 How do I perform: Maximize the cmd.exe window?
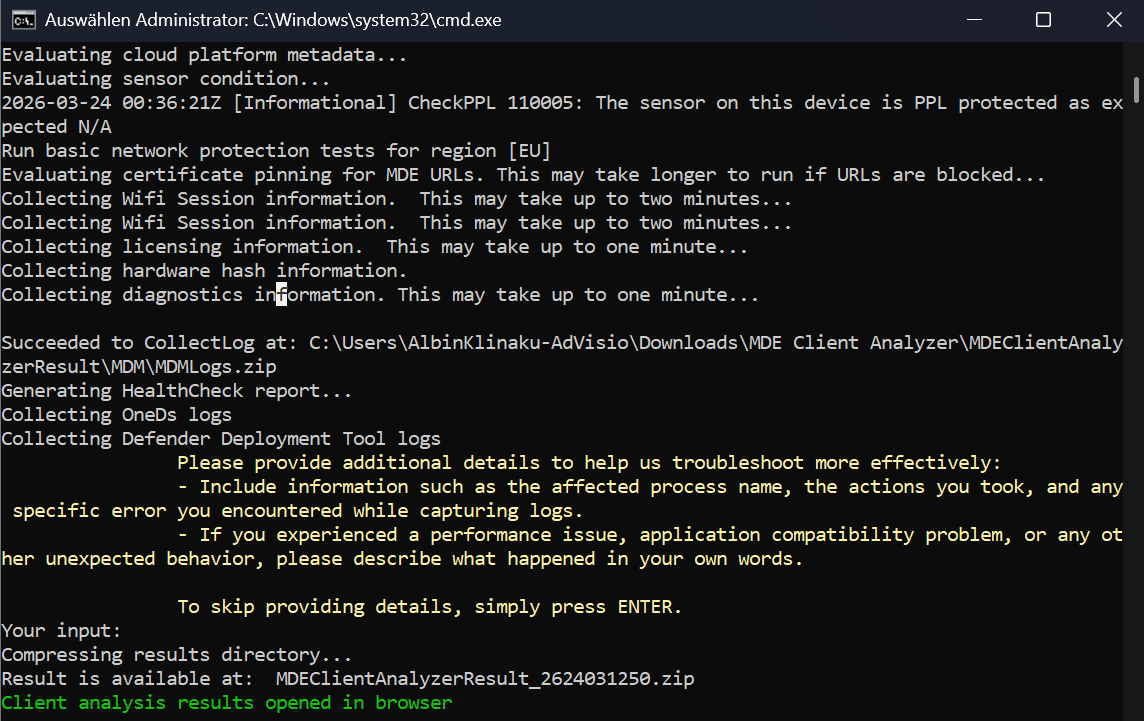[1043, 20]
